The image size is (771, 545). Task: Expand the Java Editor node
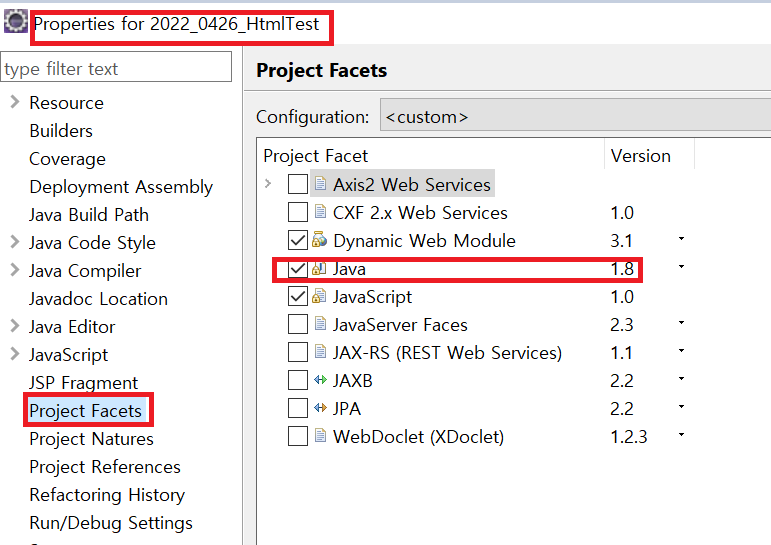15,326
